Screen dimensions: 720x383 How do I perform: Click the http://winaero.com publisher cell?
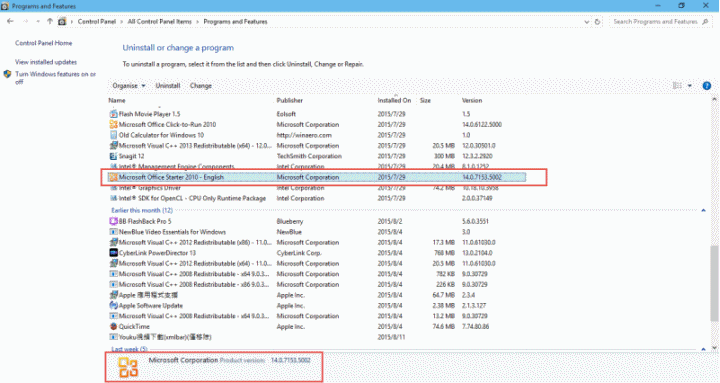tap(304, 135)
